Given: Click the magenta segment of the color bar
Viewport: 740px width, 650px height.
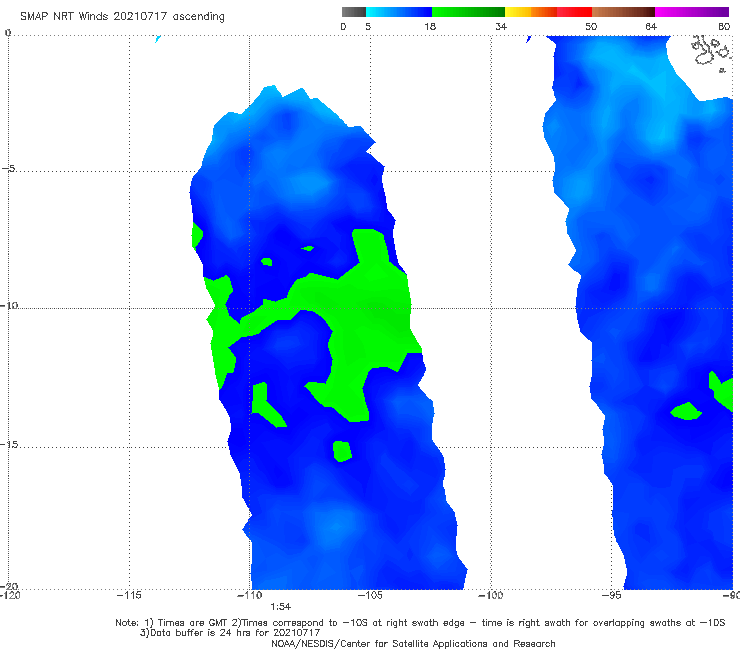Looking at the screenshot, I should pyautogui.click(x=692, y=12).
